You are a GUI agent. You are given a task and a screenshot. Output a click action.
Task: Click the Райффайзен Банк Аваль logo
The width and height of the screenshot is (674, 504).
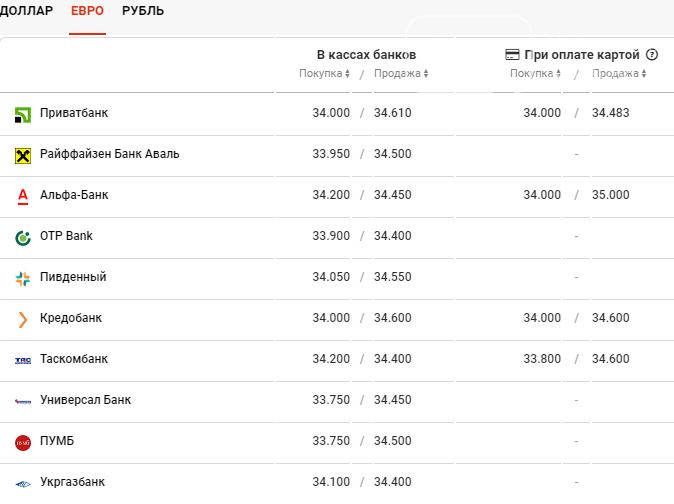[23, 155]
